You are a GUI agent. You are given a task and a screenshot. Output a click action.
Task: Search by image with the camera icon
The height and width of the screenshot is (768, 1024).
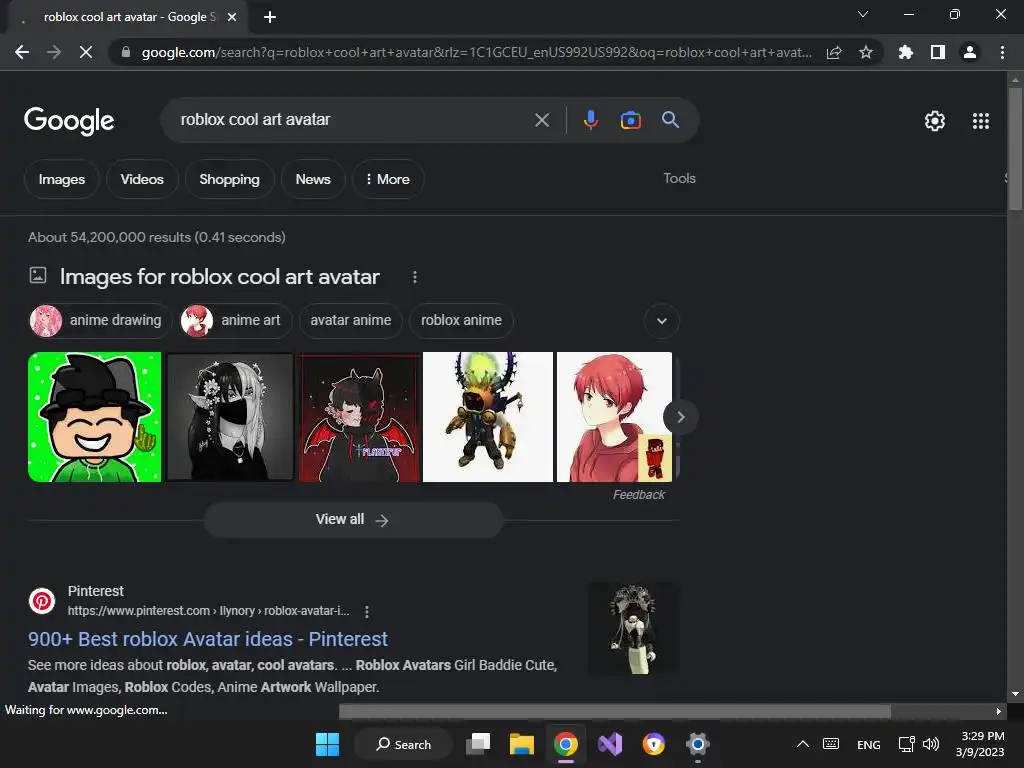pyautogui.click(x=630, y=120)
